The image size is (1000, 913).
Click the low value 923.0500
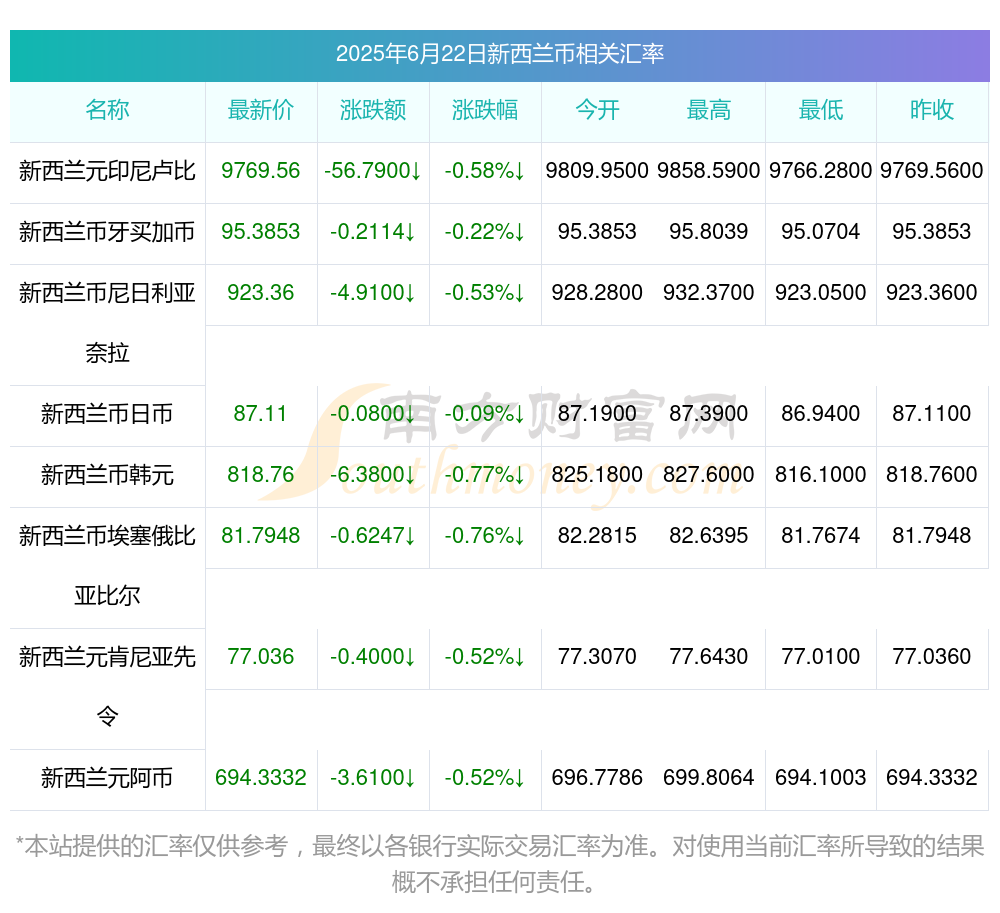pyautogui.click(x=821, y=293)
